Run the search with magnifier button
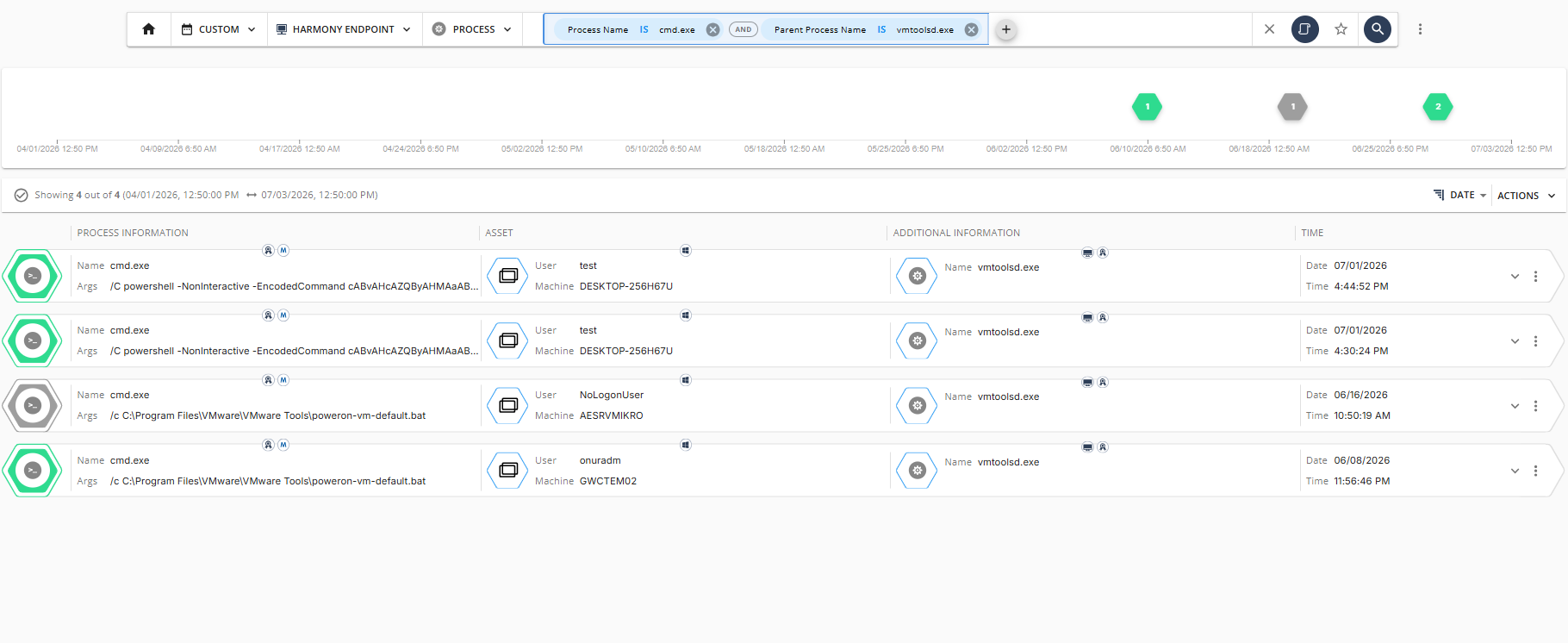 1377,29
